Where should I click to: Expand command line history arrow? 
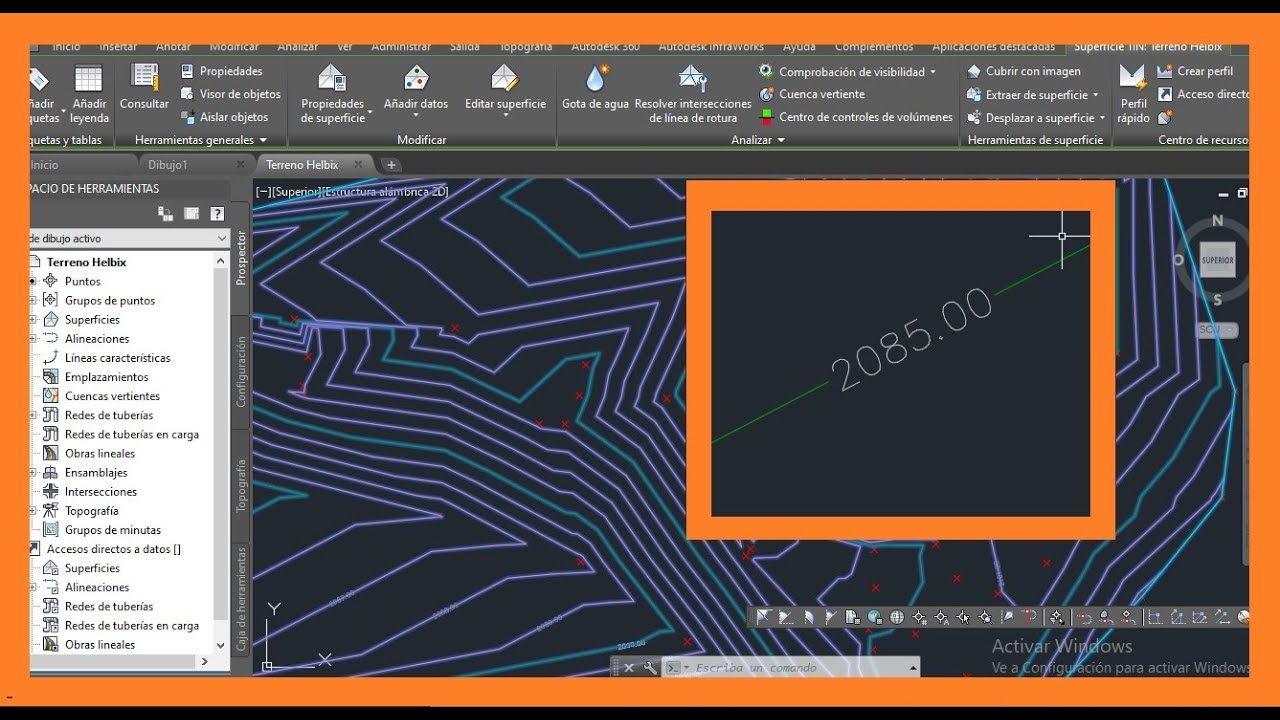tap(913, 668)
